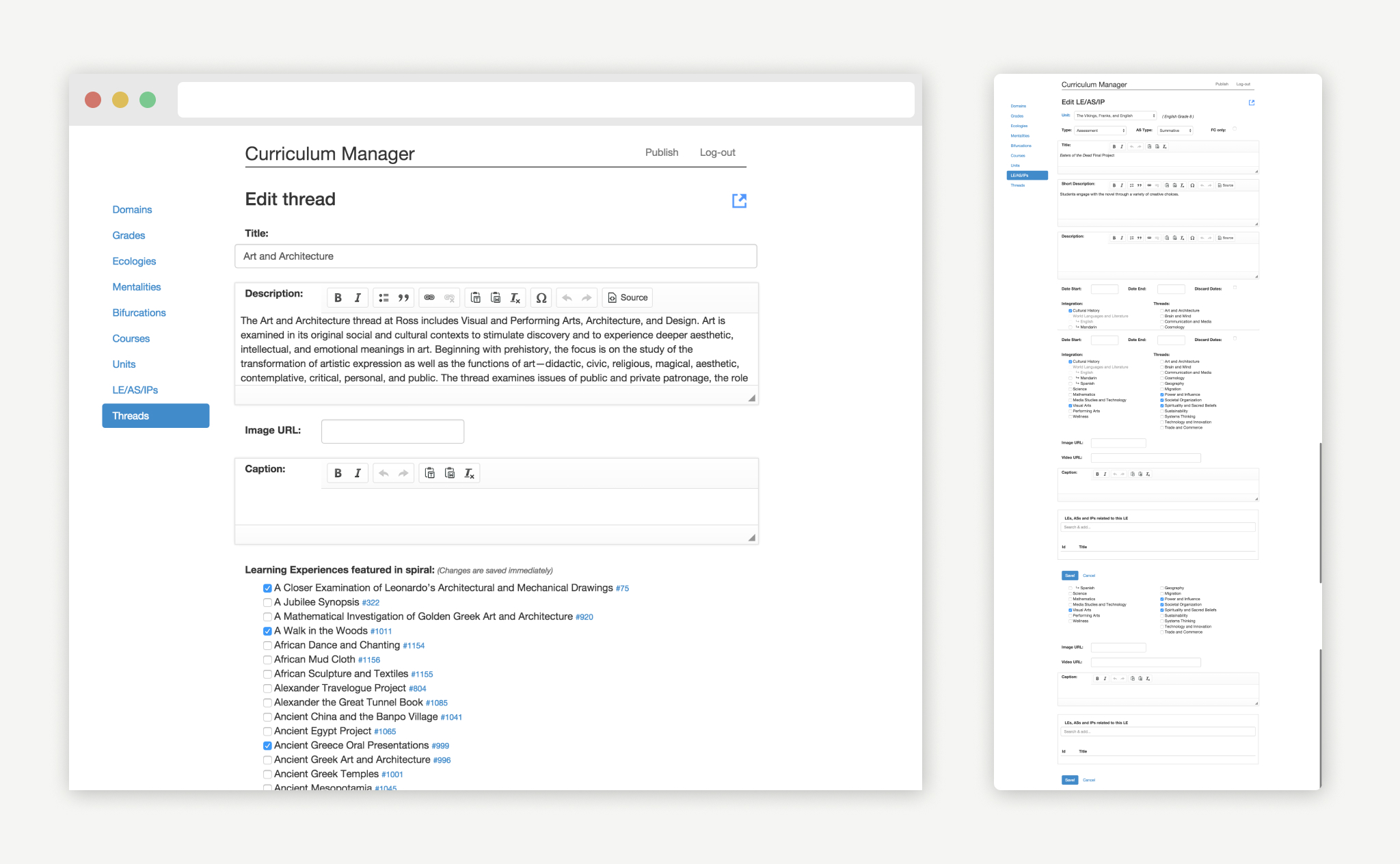Viewport: 1400px width, 864px height.
Task: Check African Mud Cloth learning experience
Action: (267, 660)
